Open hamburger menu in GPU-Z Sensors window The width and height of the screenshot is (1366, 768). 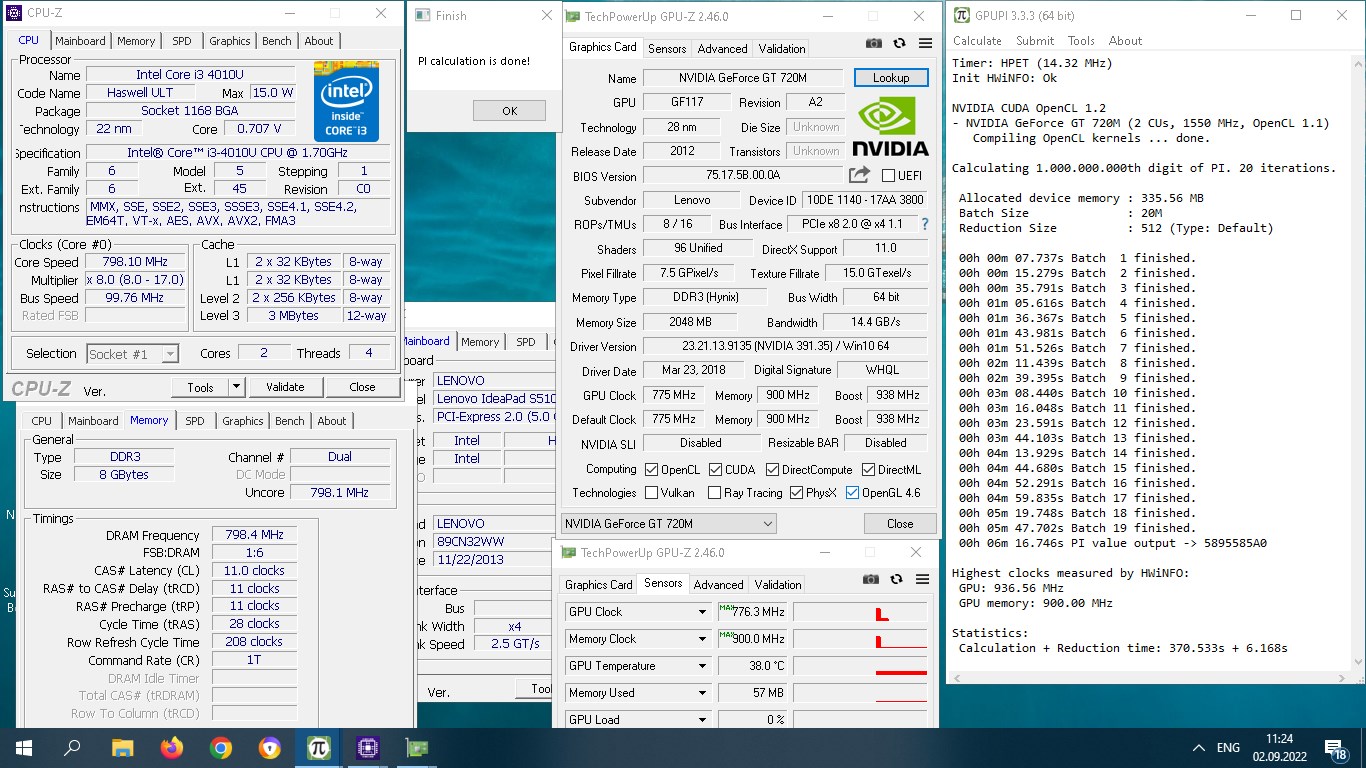pos(921,580)
